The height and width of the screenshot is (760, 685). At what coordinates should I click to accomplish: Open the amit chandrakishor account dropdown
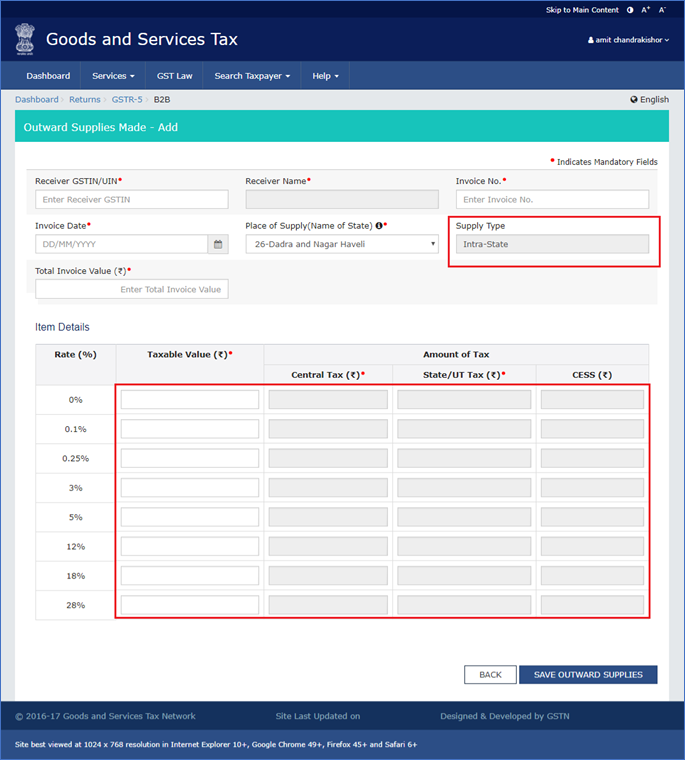click(628, 40)
